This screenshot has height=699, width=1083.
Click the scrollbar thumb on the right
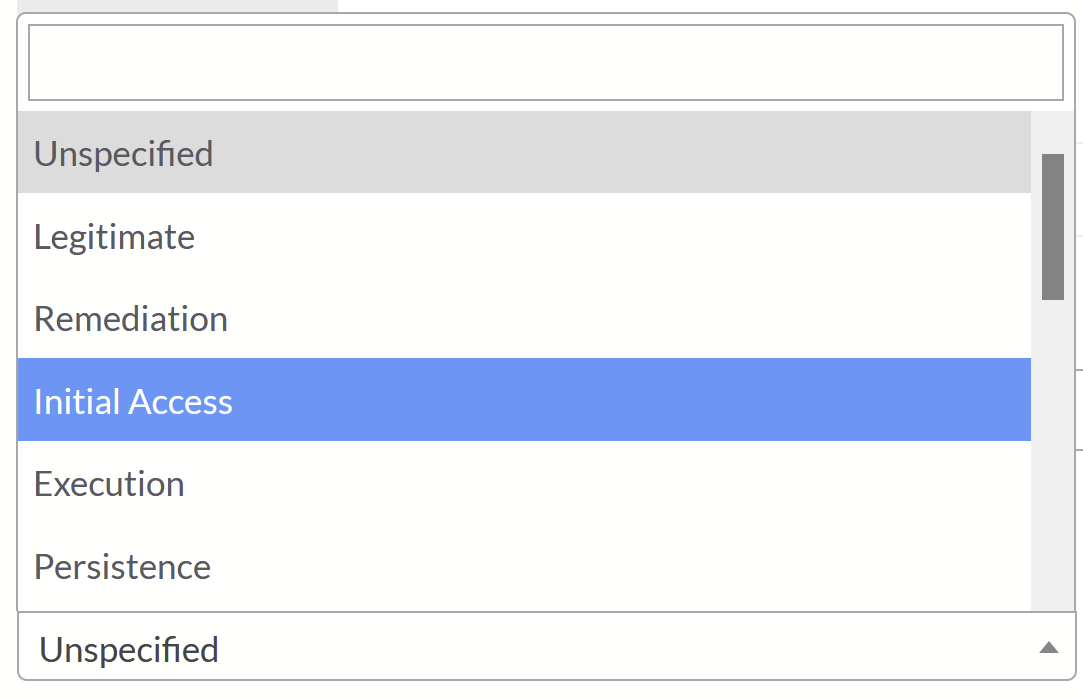tap(1053, 226)
